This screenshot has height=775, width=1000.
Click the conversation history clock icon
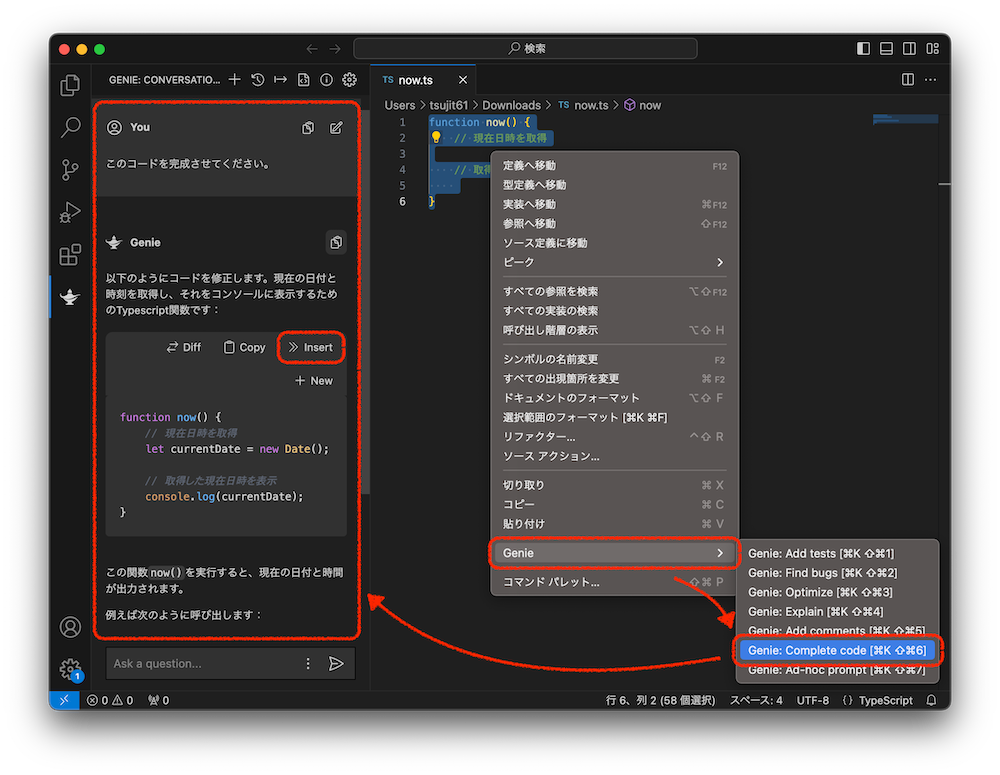click(258, 80)
